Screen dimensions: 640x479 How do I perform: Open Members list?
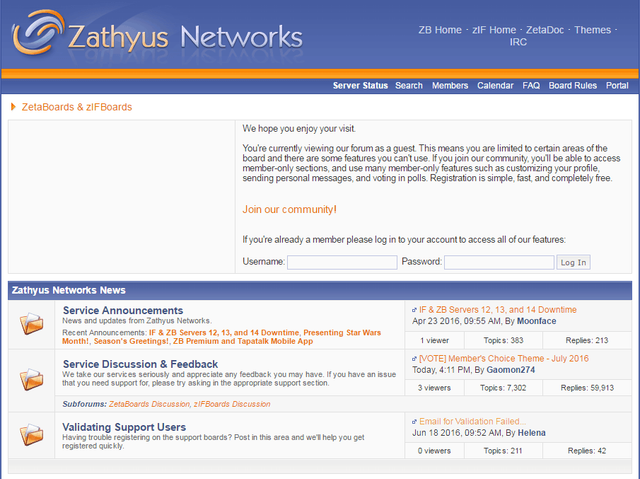point(450,86)
